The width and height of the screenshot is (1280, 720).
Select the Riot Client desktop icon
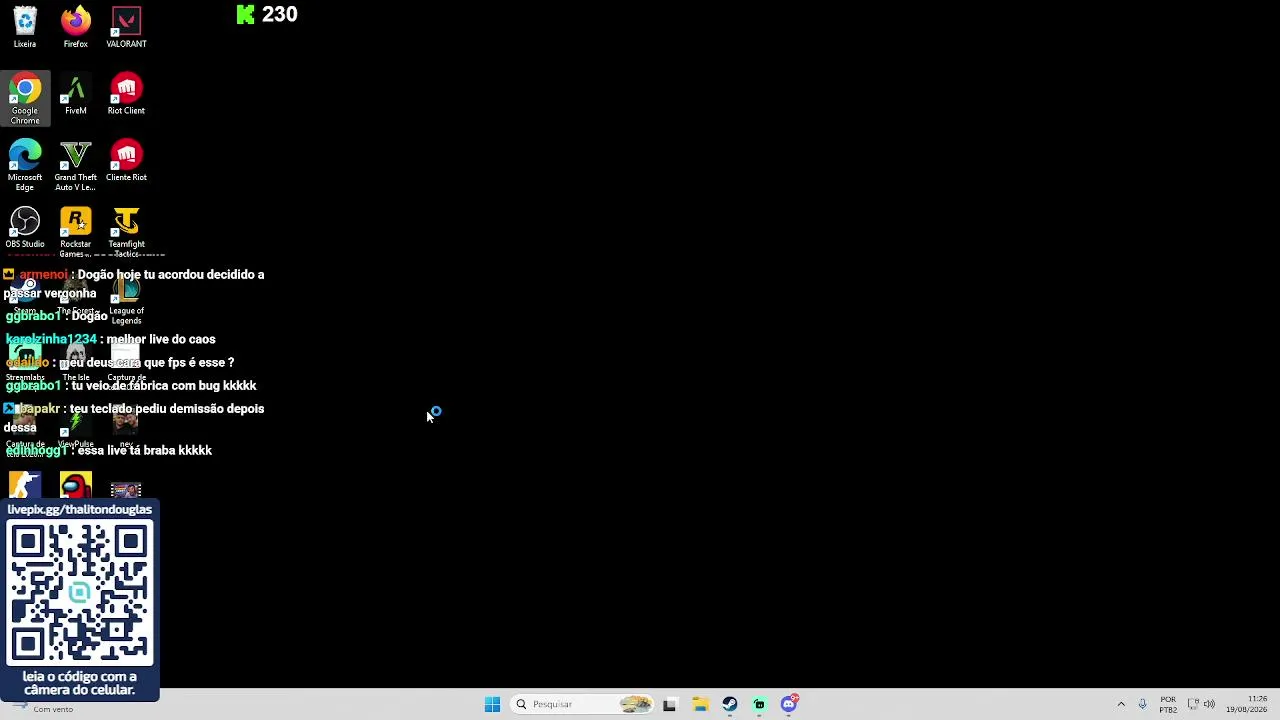coord(126,94)
